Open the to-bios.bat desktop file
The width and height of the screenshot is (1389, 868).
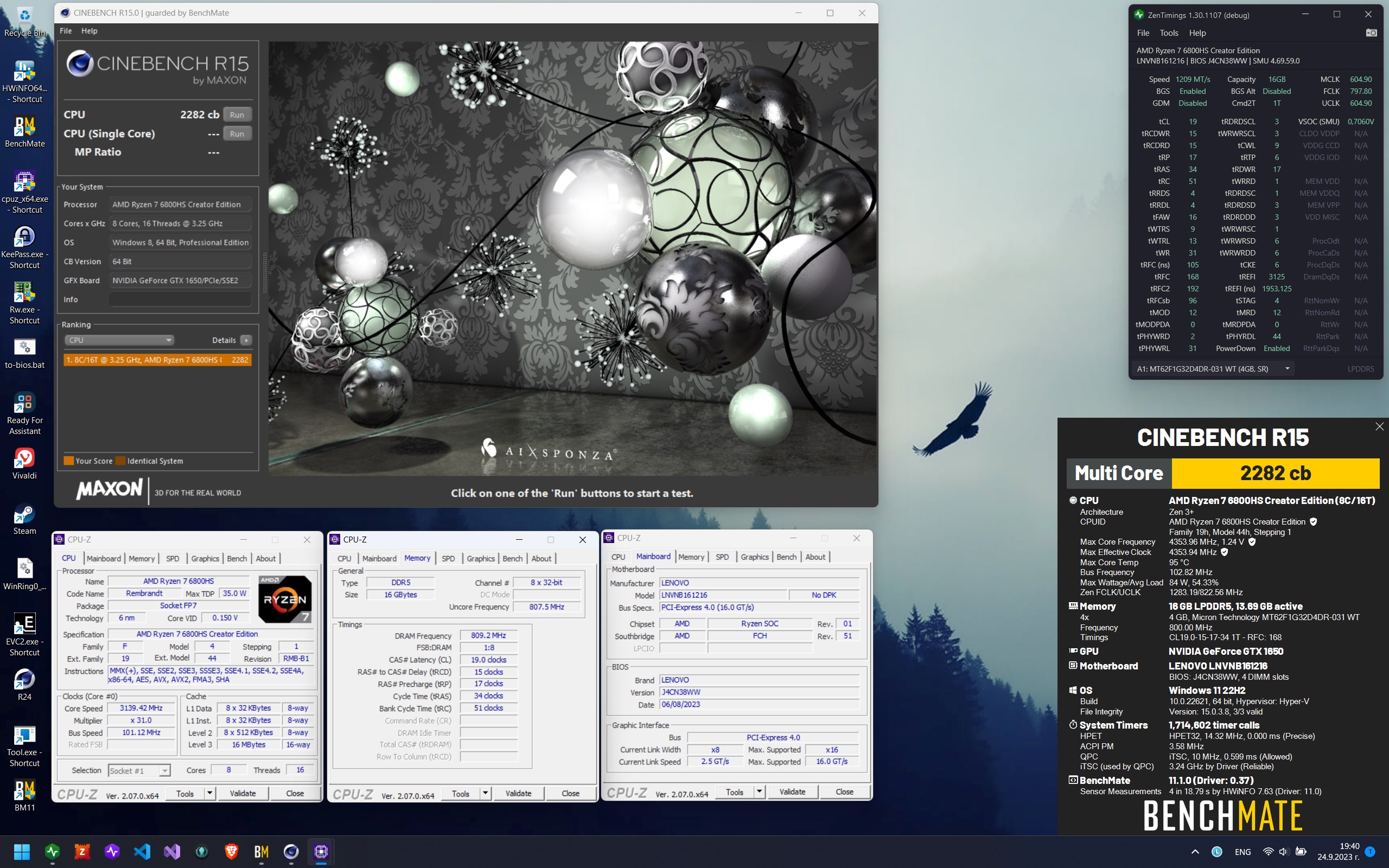tap(24, 353)
